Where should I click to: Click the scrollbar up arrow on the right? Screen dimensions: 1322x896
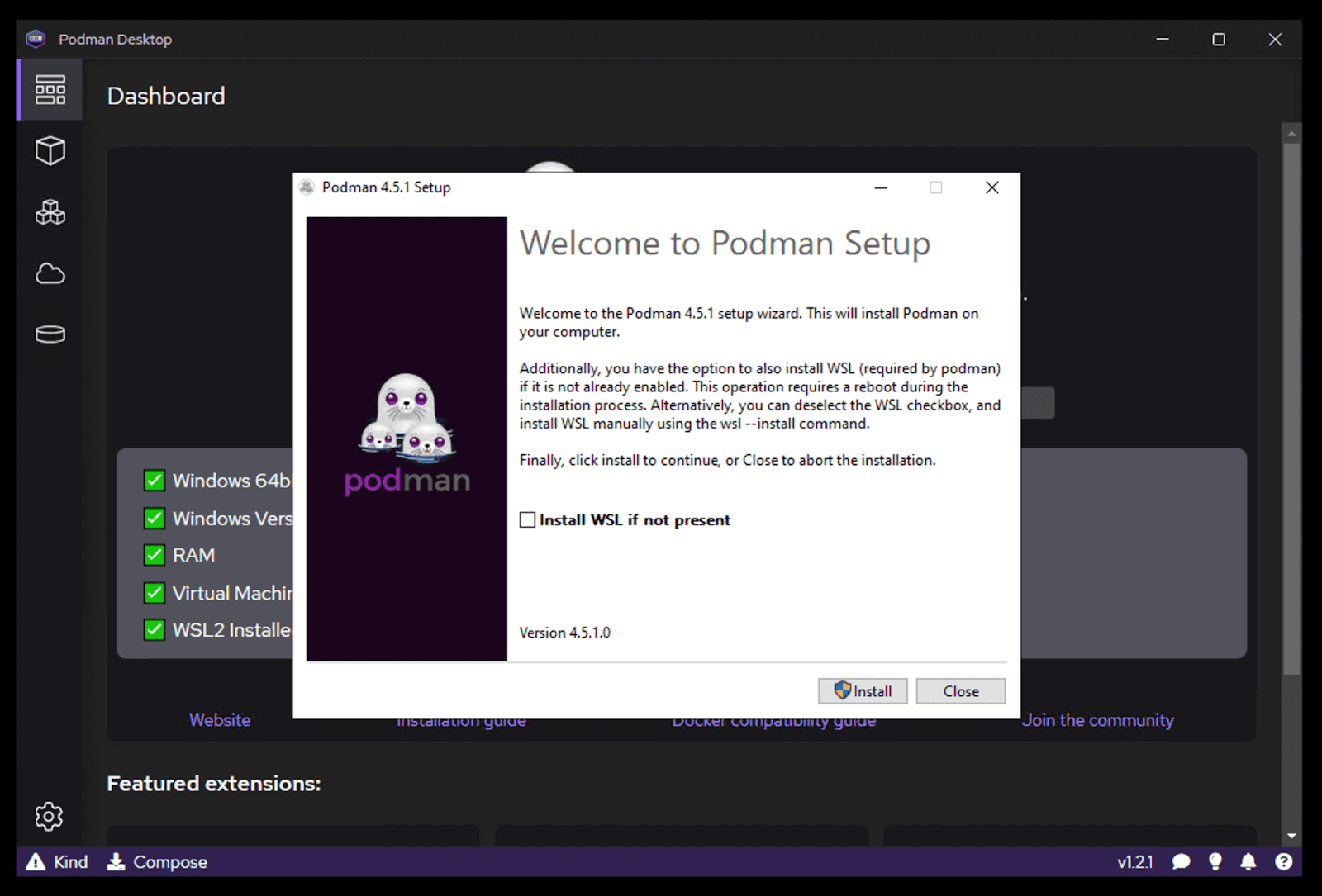(x=1291, y=132)
